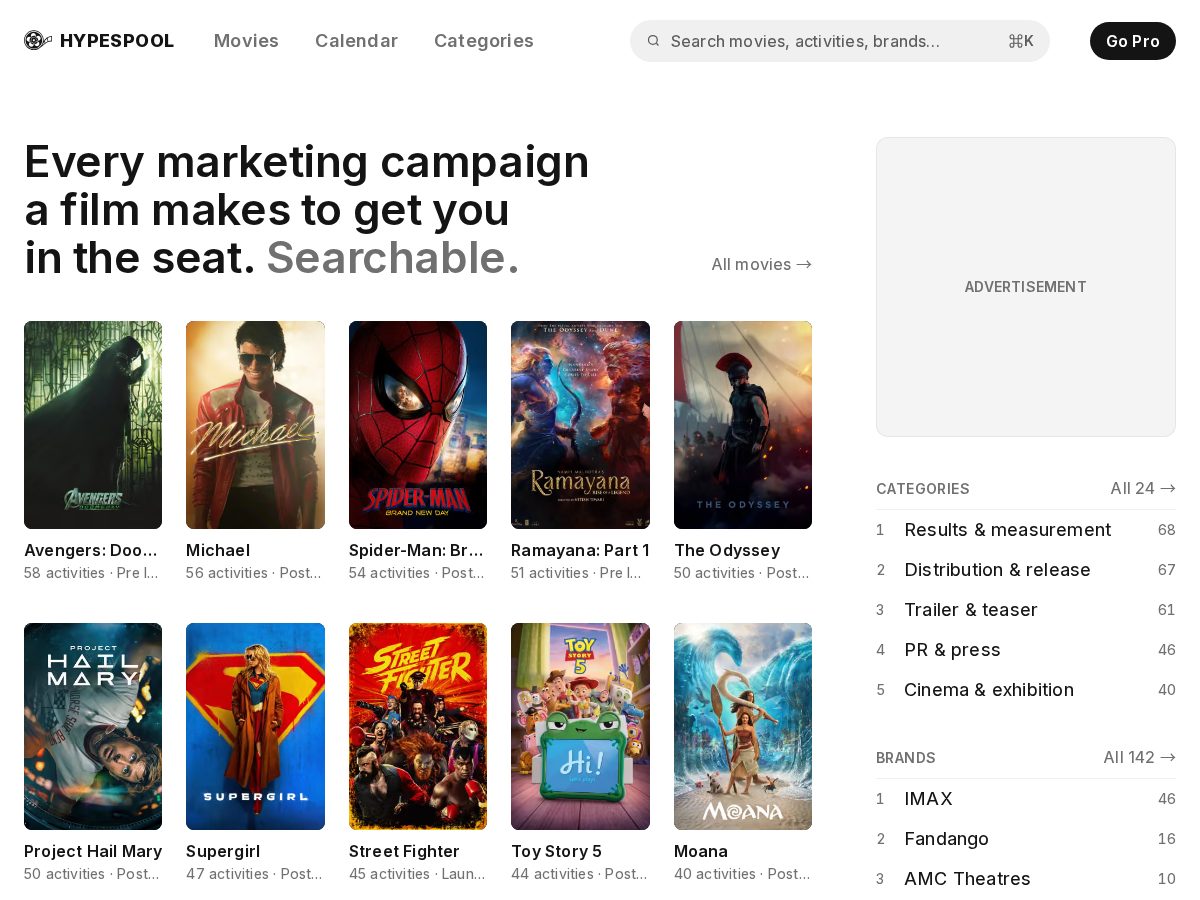Open the Street Fighter movie poster
Viewport: 1200px width, 900px height.
418,726
